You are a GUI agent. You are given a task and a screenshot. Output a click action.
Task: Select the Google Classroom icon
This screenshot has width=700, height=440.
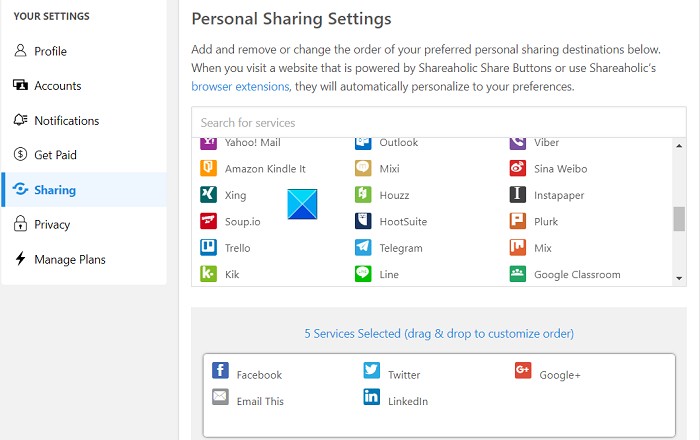[517, 274]
